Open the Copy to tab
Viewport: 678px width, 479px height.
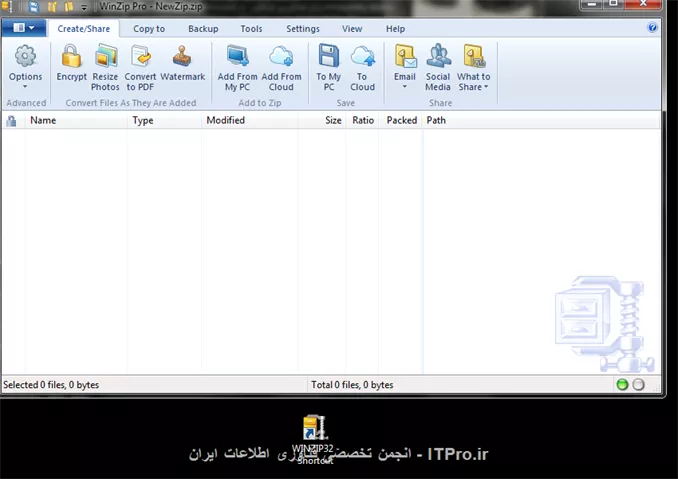(149, 29)
